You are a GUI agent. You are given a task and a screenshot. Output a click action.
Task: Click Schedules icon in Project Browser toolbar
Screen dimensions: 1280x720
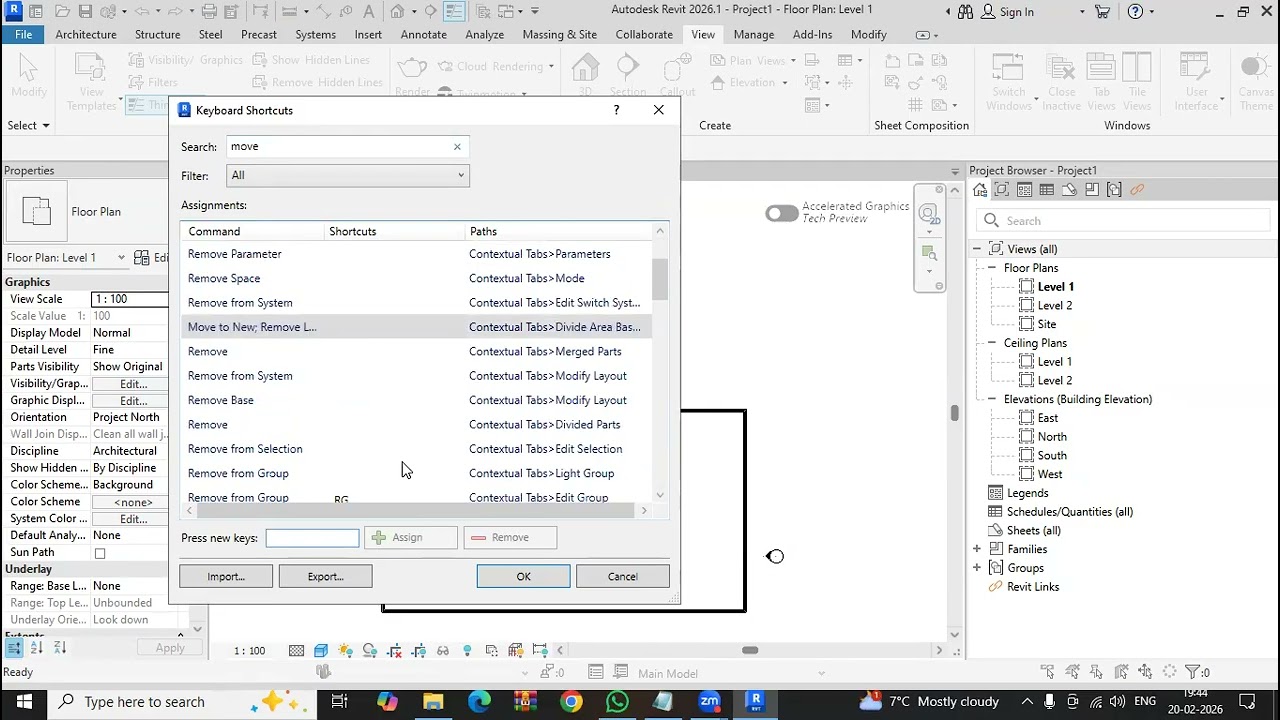1047,190
